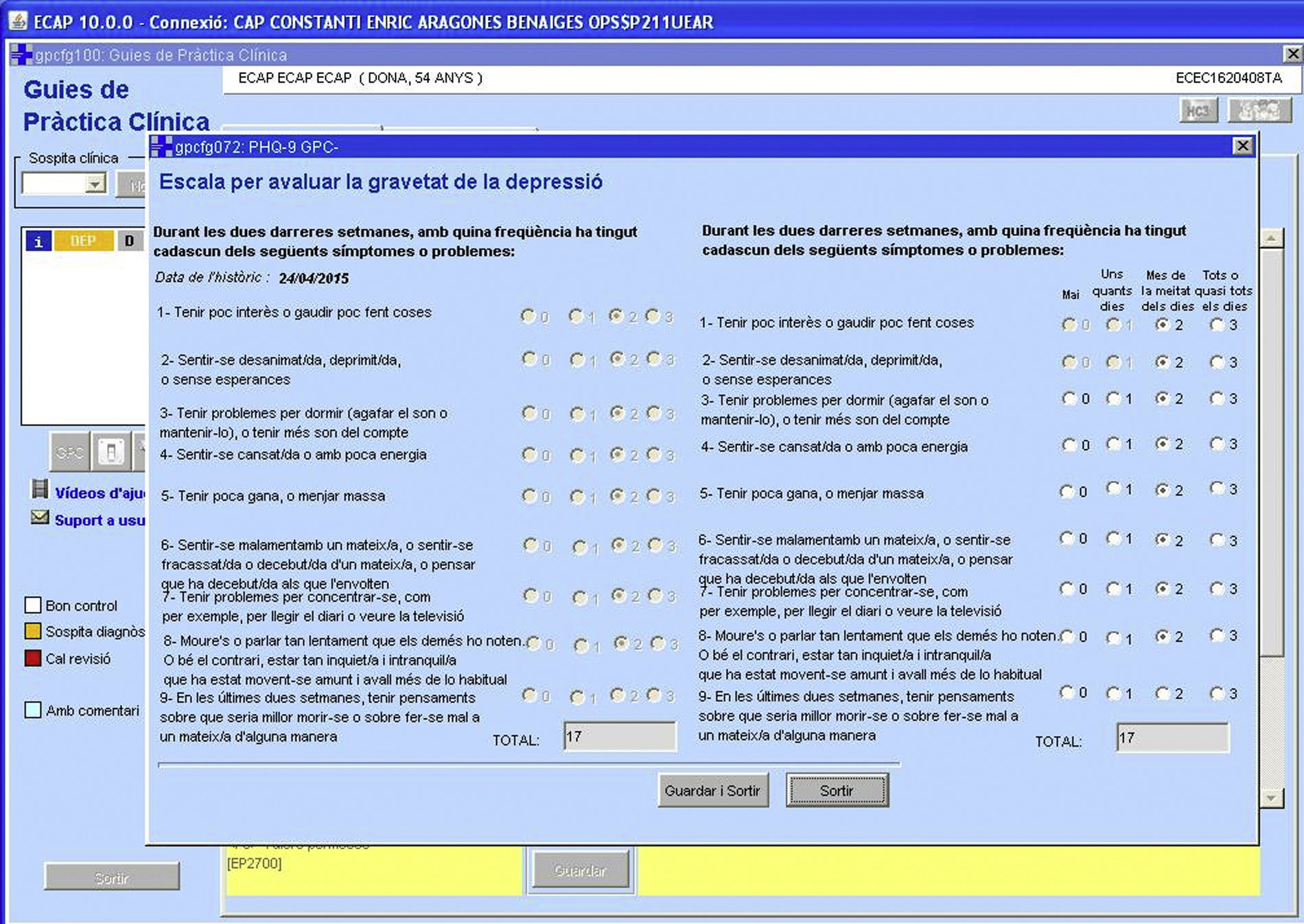The width and height of the screenshot is (1304, 924).
Task: Select option 3 for question 1 on right
Action: (x=1217, y=324)
